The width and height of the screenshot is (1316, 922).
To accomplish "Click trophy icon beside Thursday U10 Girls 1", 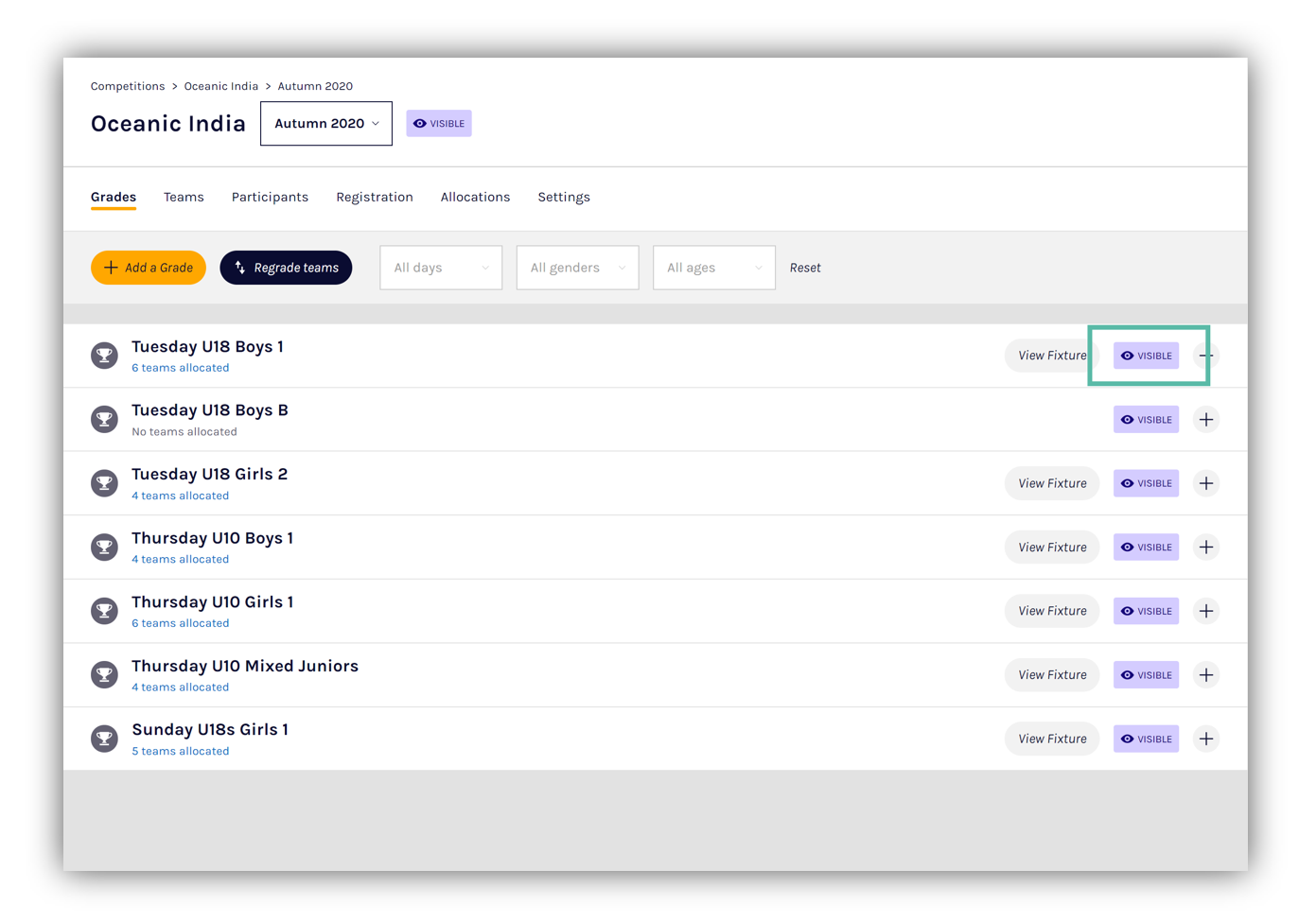I will [x=104, y=611].
